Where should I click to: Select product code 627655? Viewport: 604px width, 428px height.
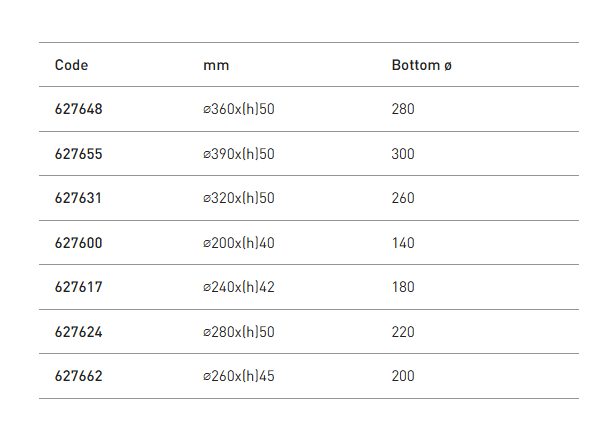coord(78,154)
